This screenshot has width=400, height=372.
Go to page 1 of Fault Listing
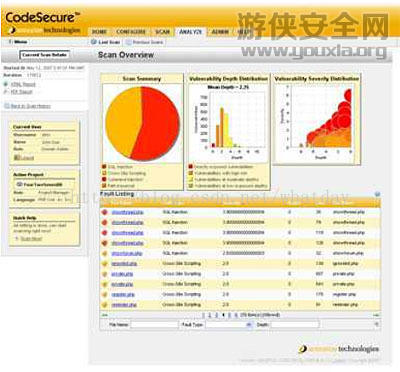(203, 315)
